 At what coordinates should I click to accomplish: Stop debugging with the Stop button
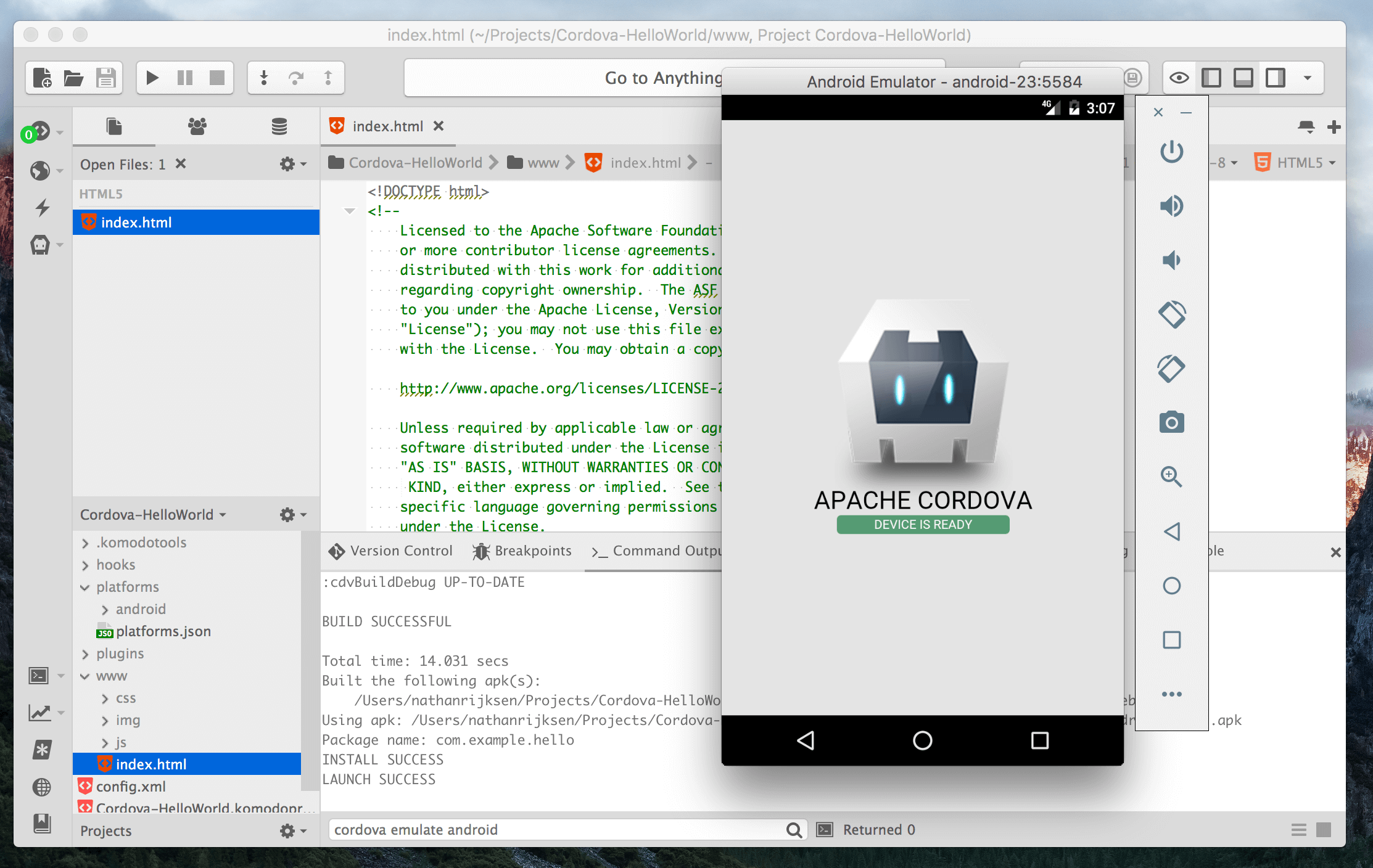[217, 78]
